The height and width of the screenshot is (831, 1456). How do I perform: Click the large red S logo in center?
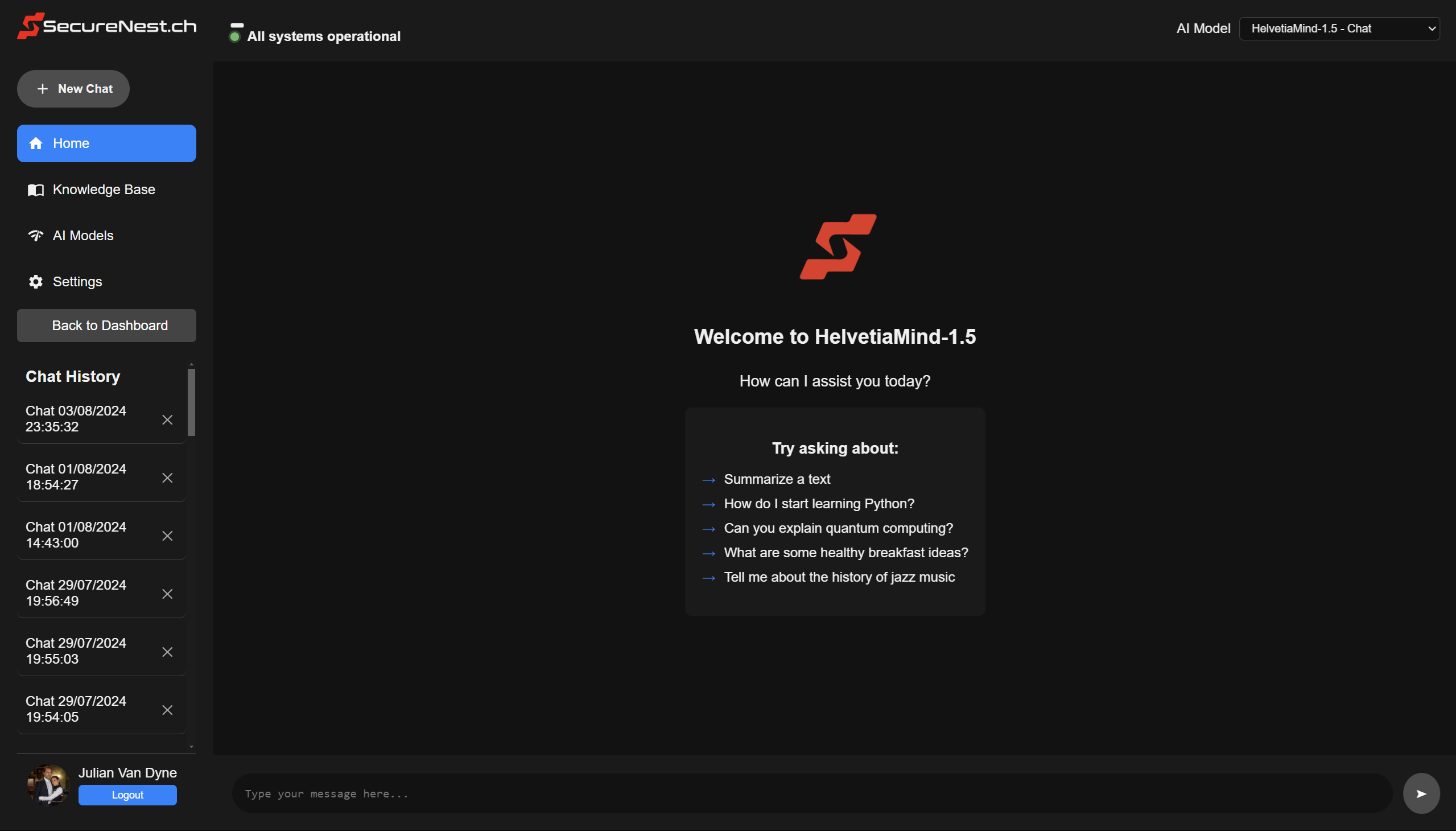pyautogui.click(x=838, y=246)
